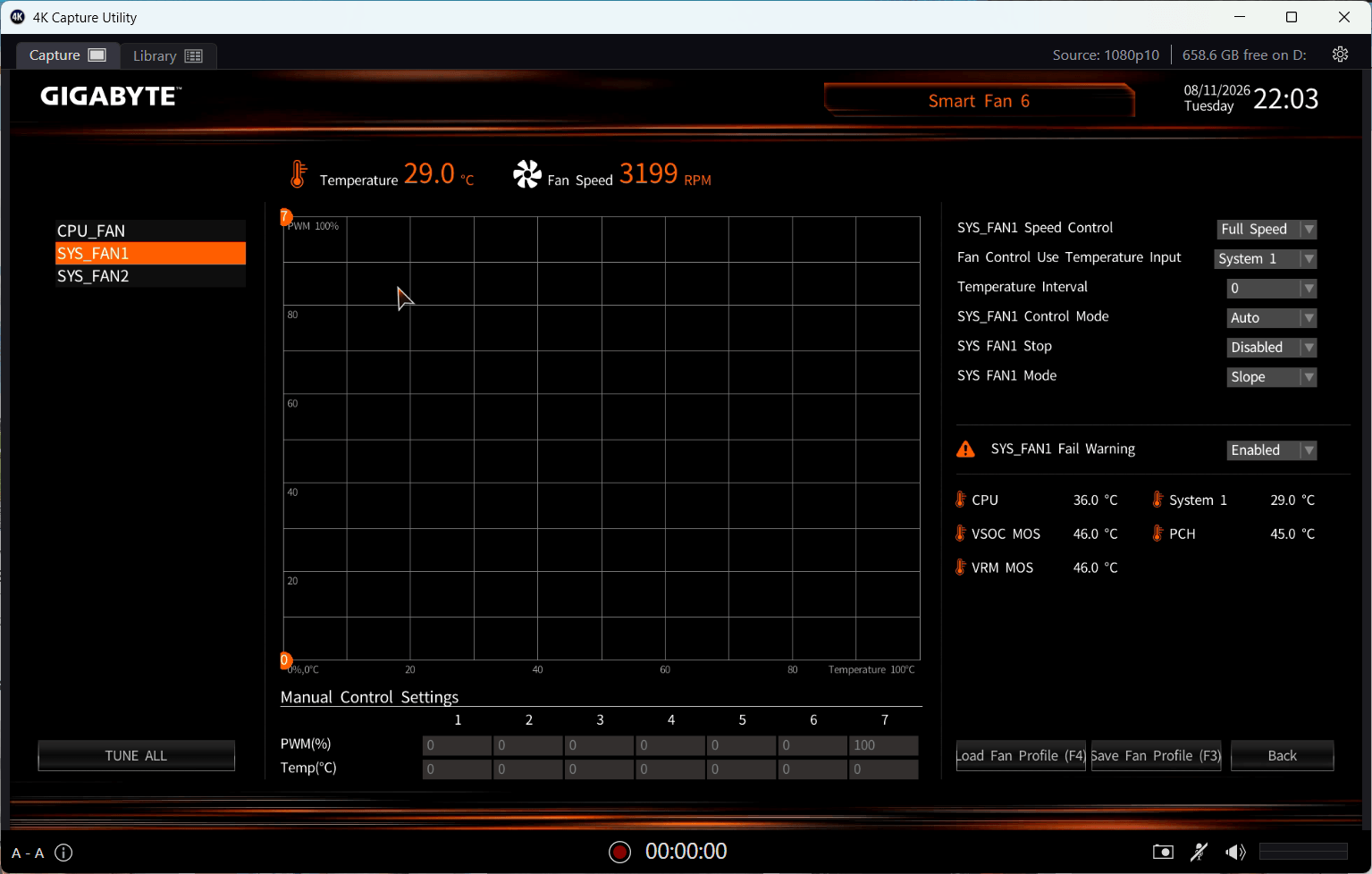This screenshot has height=874, width=1372.
Task: Click the System 1 thermometer icon
Action: pyautogui.click(x=1157, y=500)
